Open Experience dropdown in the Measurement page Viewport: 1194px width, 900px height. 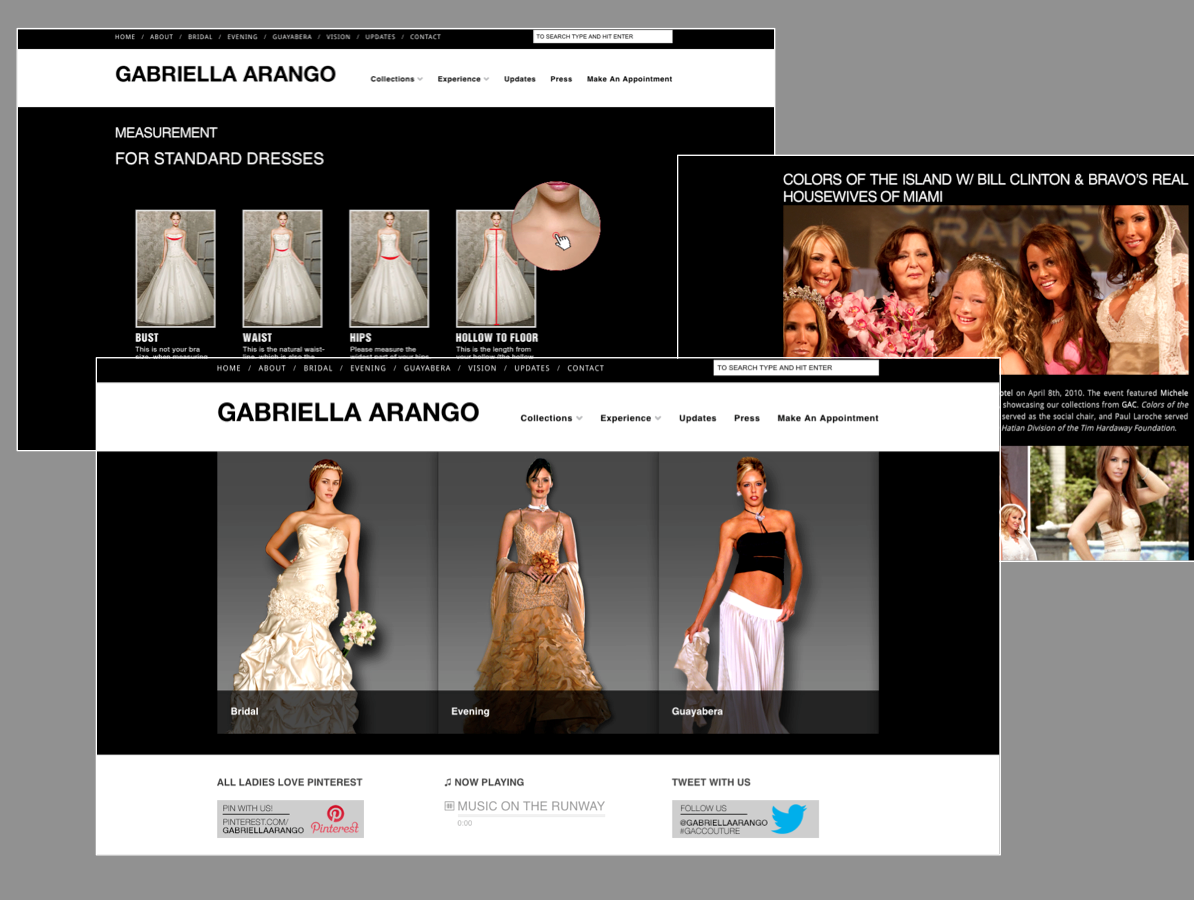pos(463,79)
